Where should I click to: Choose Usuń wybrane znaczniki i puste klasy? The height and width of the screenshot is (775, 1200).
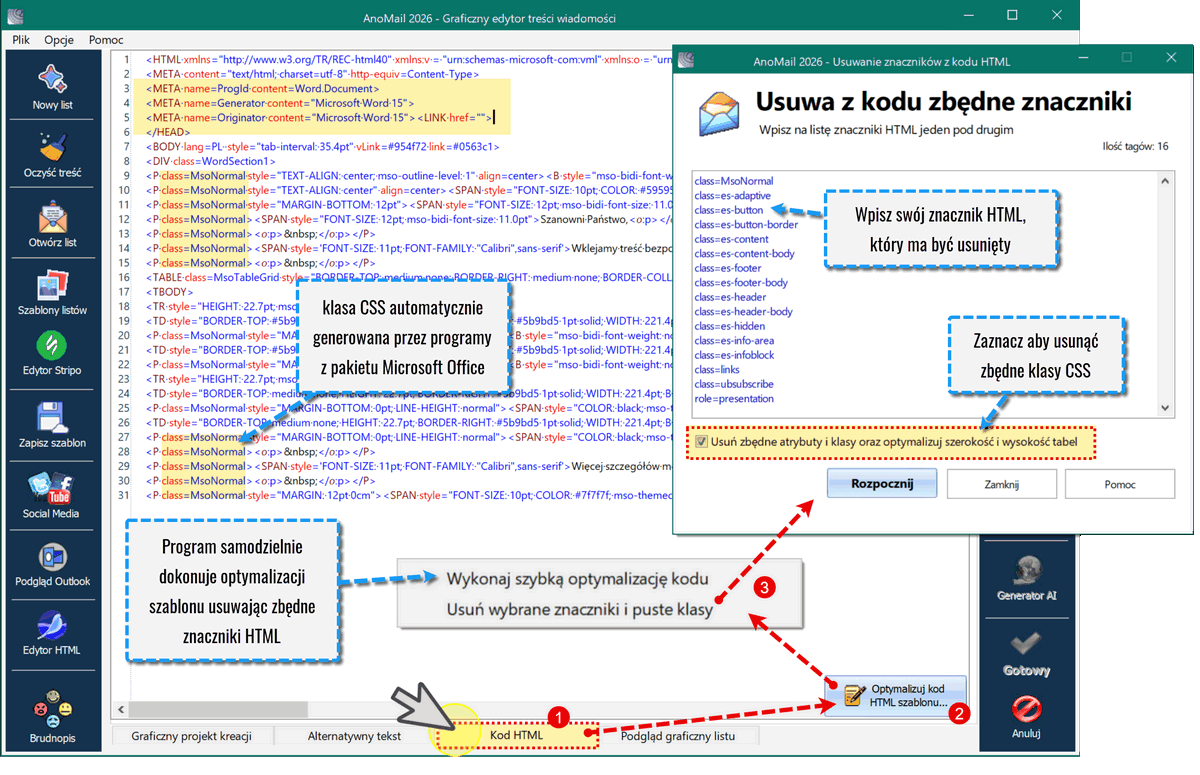coord(579,610)
